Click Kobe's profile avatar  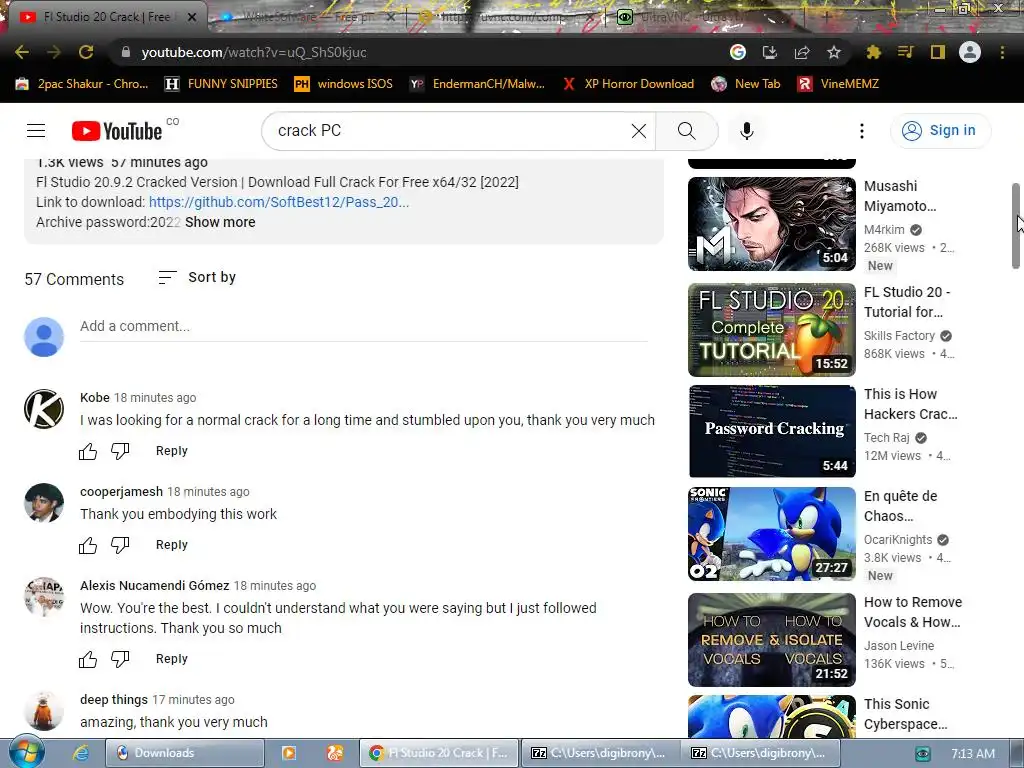click(x=44, y=409)
